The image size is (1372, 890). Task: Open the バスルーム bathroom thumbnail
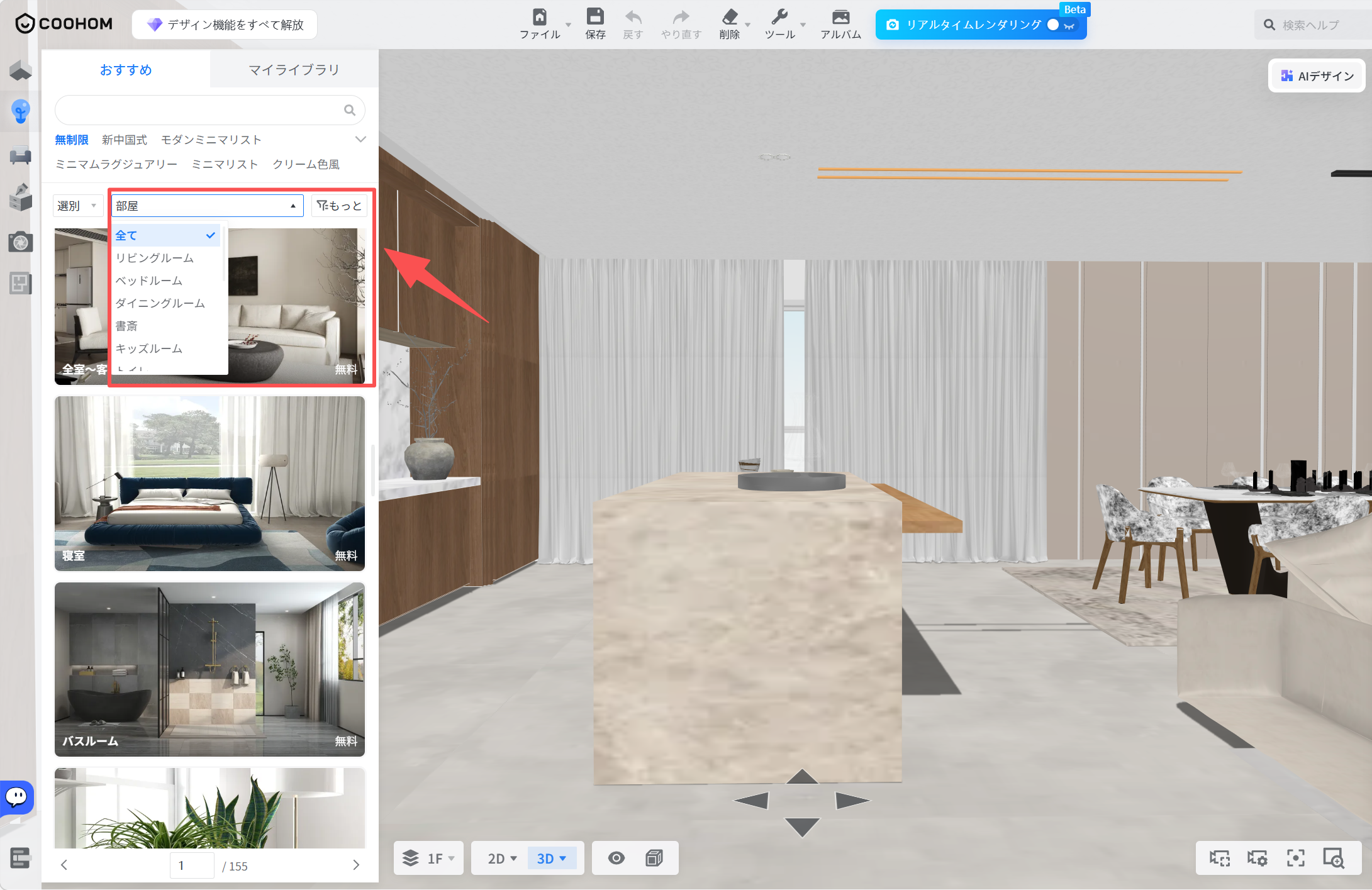tap(209, 669)
